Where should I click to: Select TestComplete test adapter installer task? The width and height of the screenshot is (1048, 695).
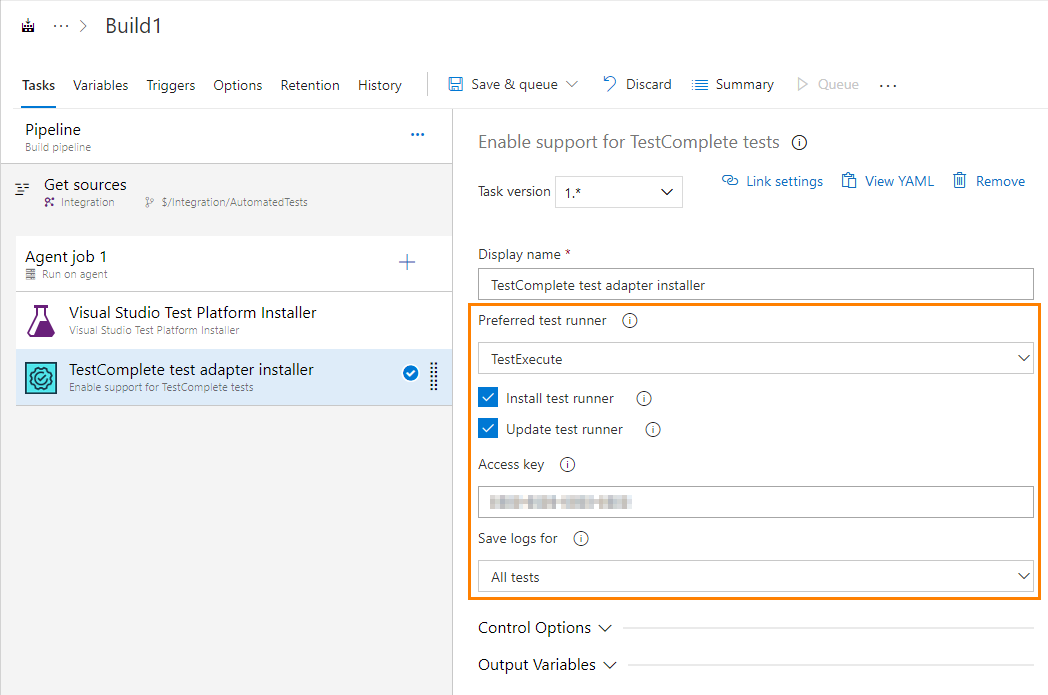[234, 378]
